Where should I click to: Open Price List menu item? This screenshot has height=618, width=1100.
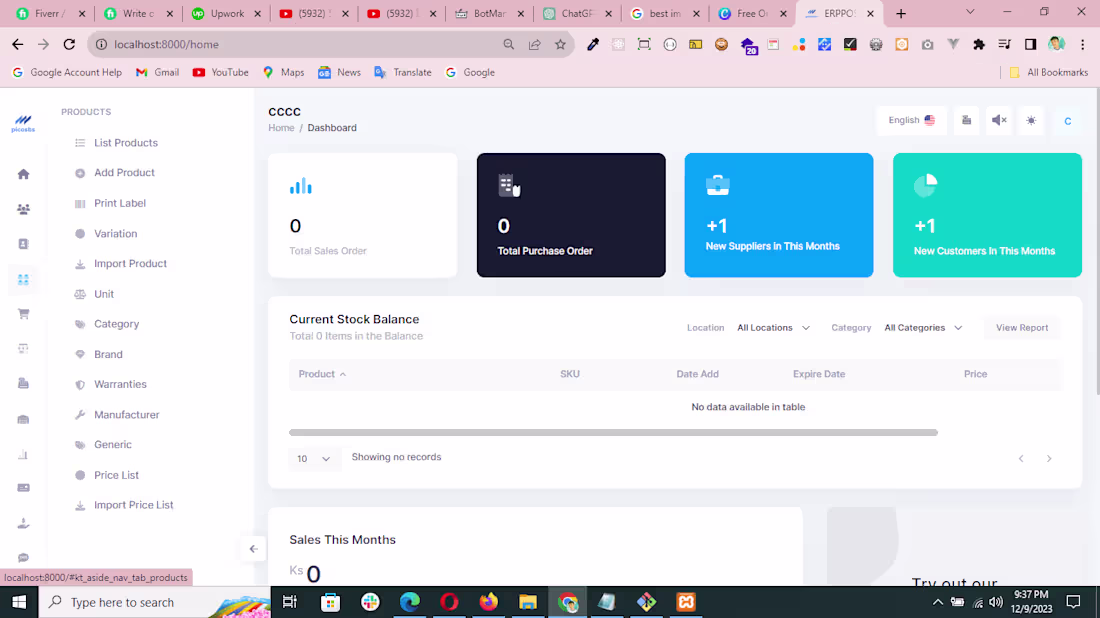coord(116,475)
